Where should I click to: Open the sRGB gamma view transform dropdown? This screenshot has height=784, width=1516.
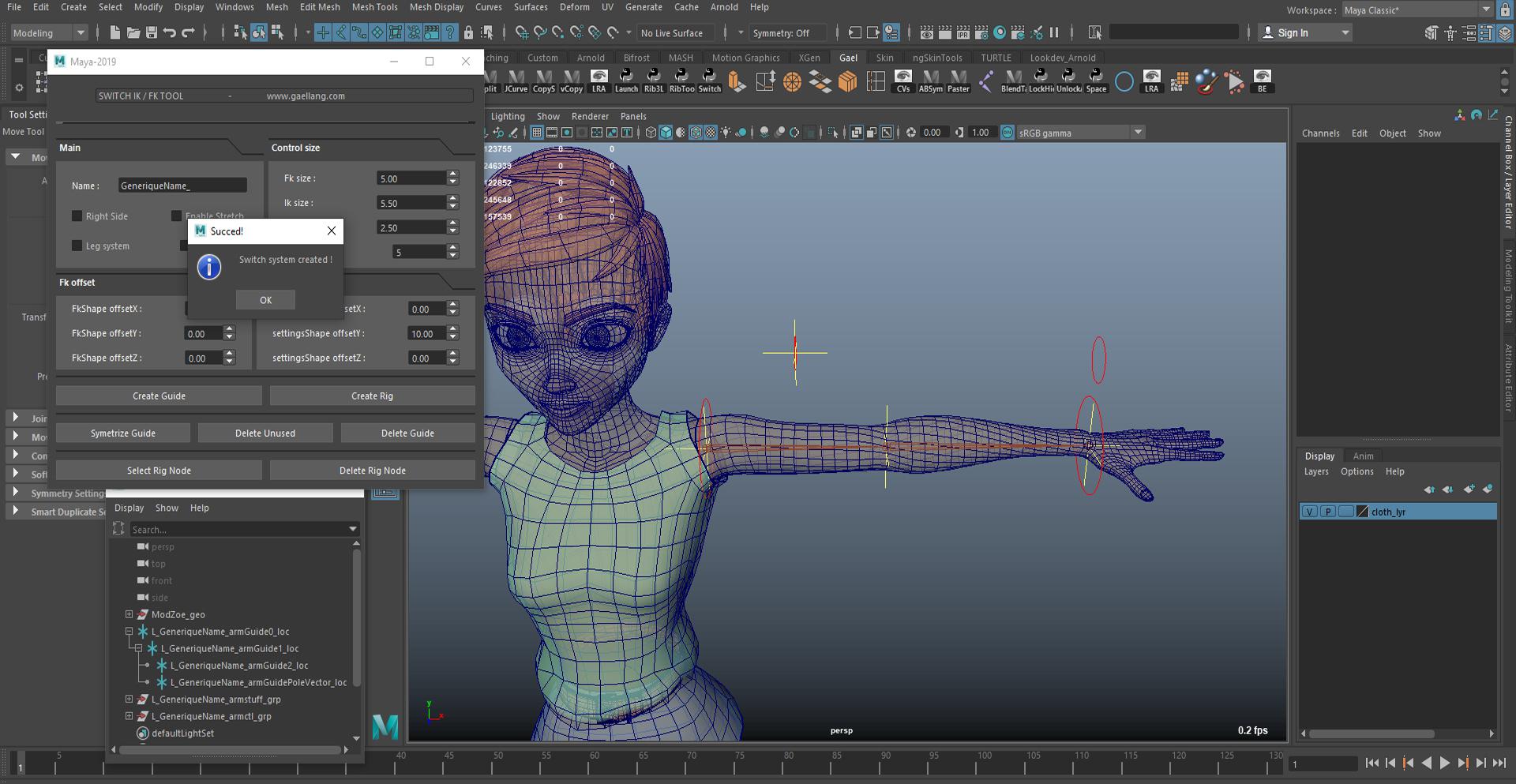[1138, 133]
